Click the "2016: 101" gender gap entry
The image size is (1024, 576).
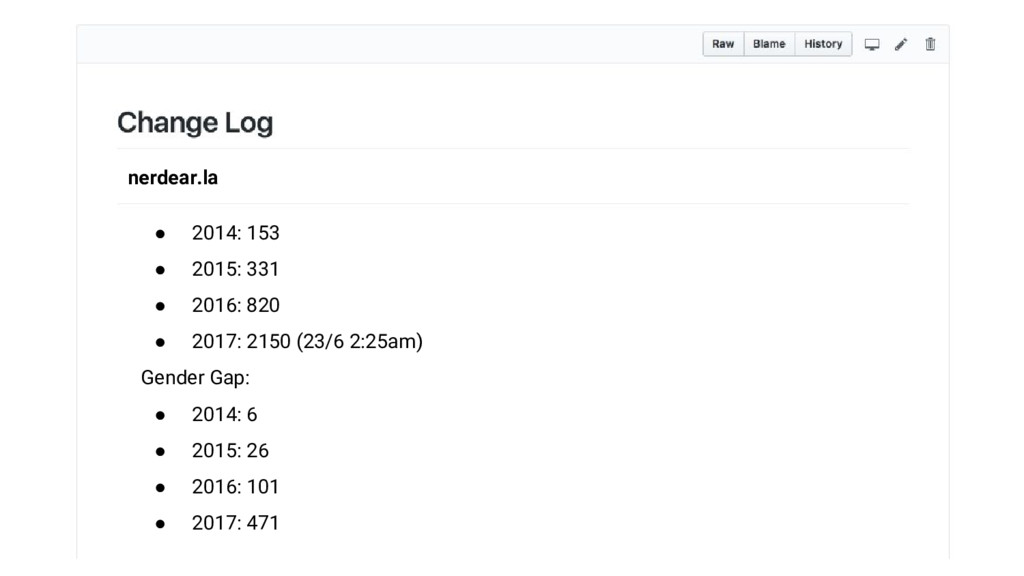(x=235, y=487)
